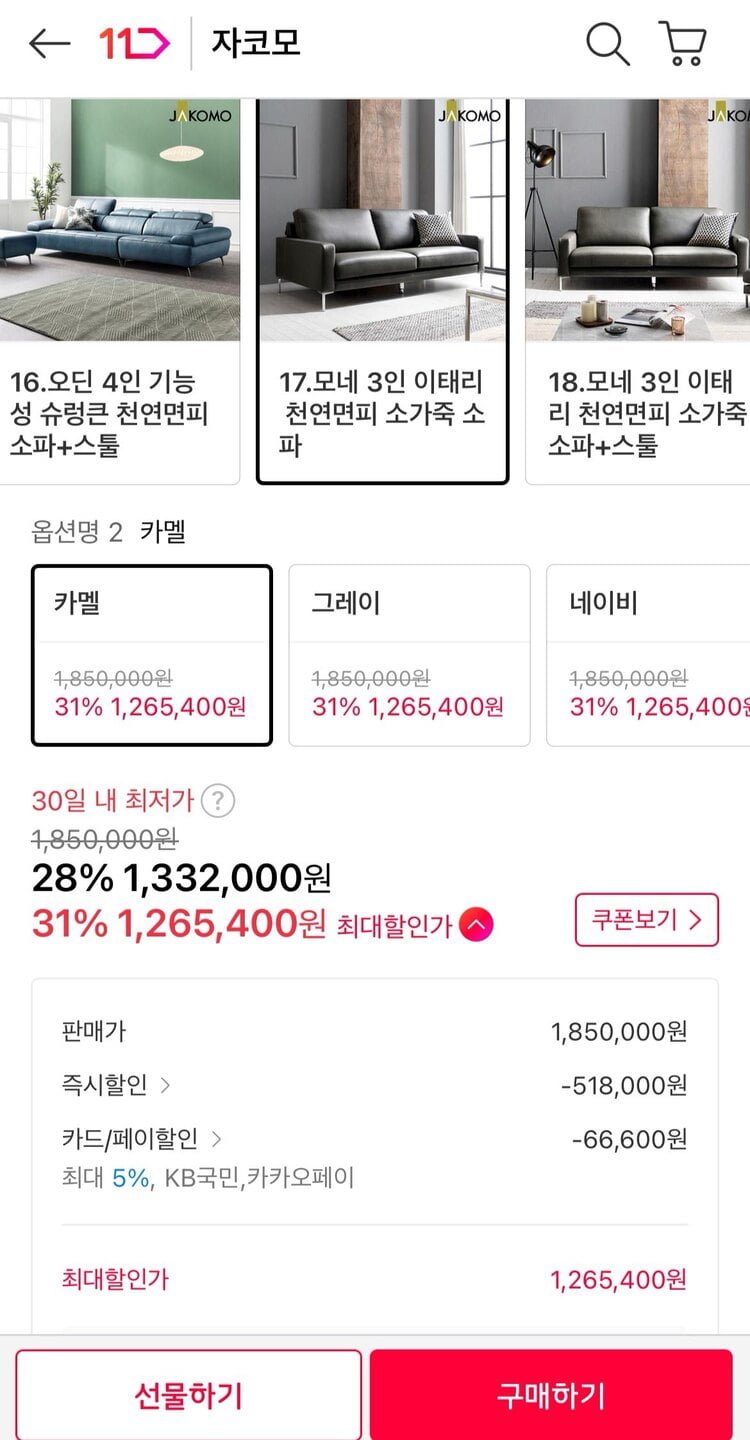This screenshot has width=750, height=1440.
Task: Choose product 18 모네 sofa with stool
Action: tap(640, 290)
